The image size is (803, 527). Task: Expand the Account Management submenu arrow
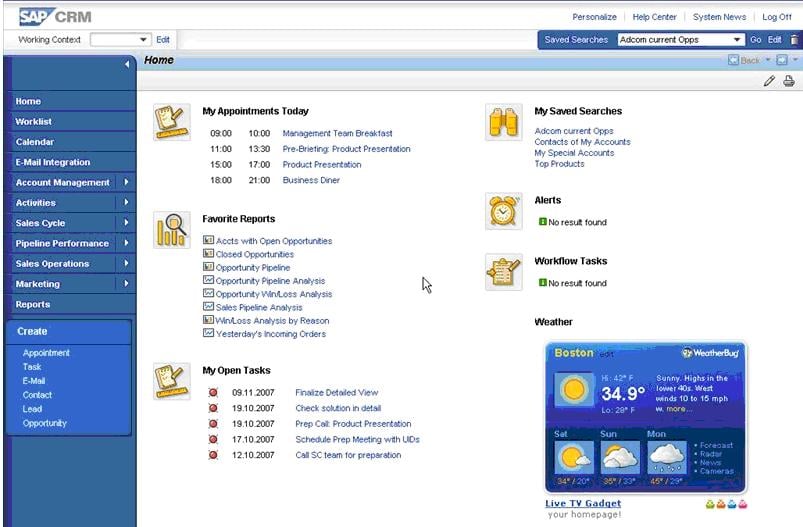[x=126, y=182]
